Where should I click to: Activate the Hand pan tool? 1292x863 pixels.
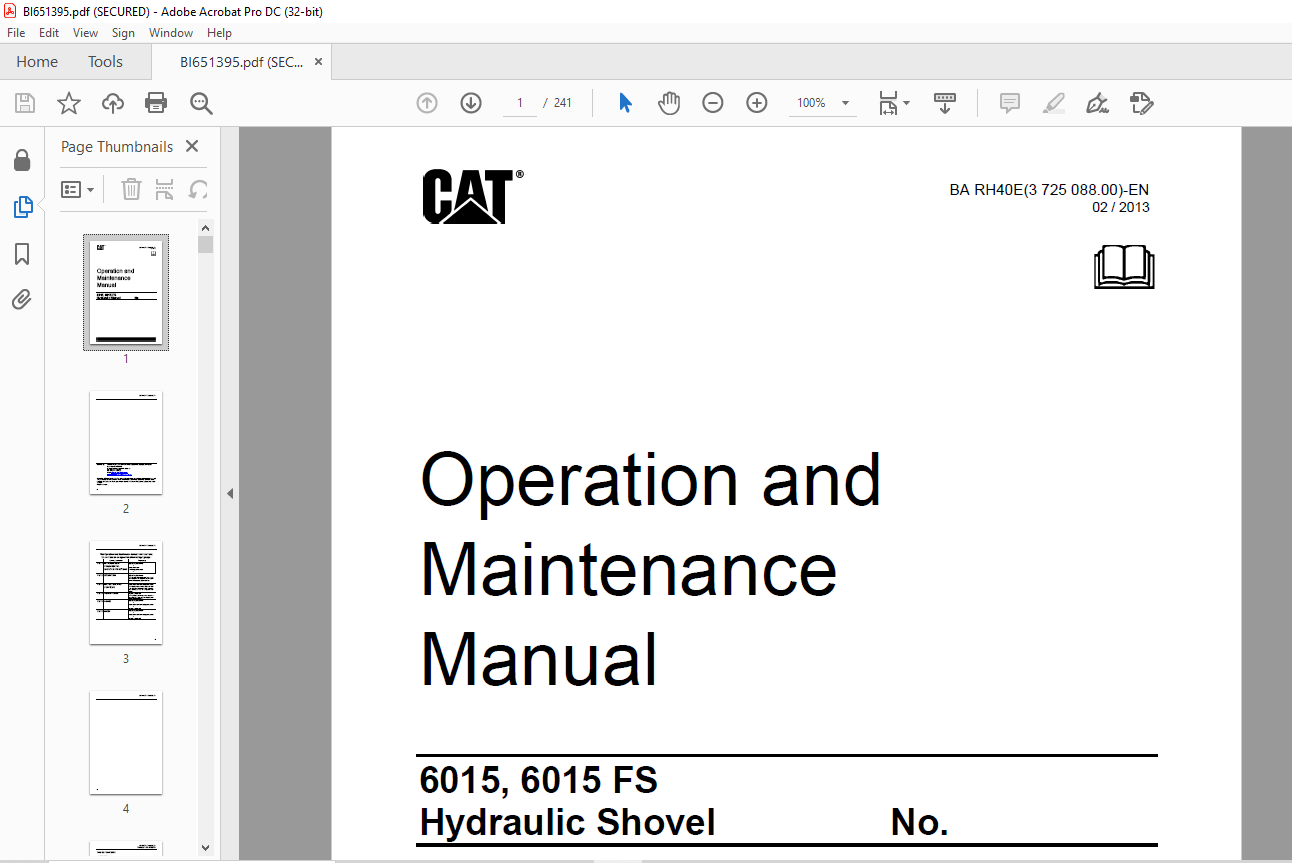pos(669,103)
